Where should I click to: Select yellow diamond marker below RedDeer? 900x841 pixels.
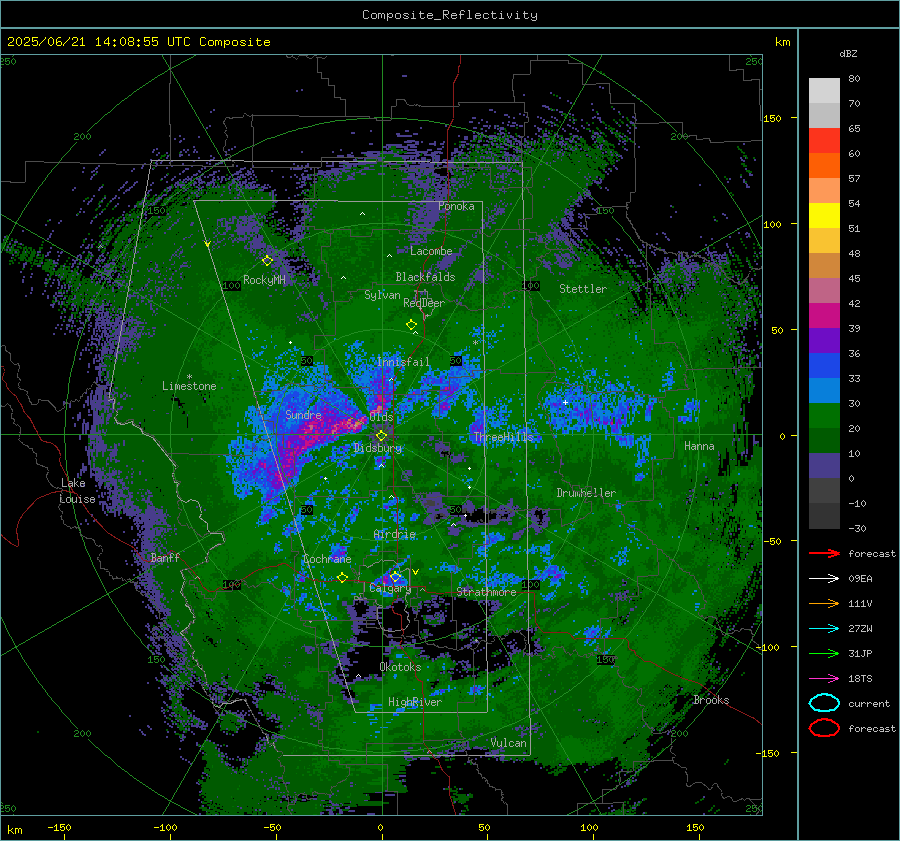coord(411,324)
